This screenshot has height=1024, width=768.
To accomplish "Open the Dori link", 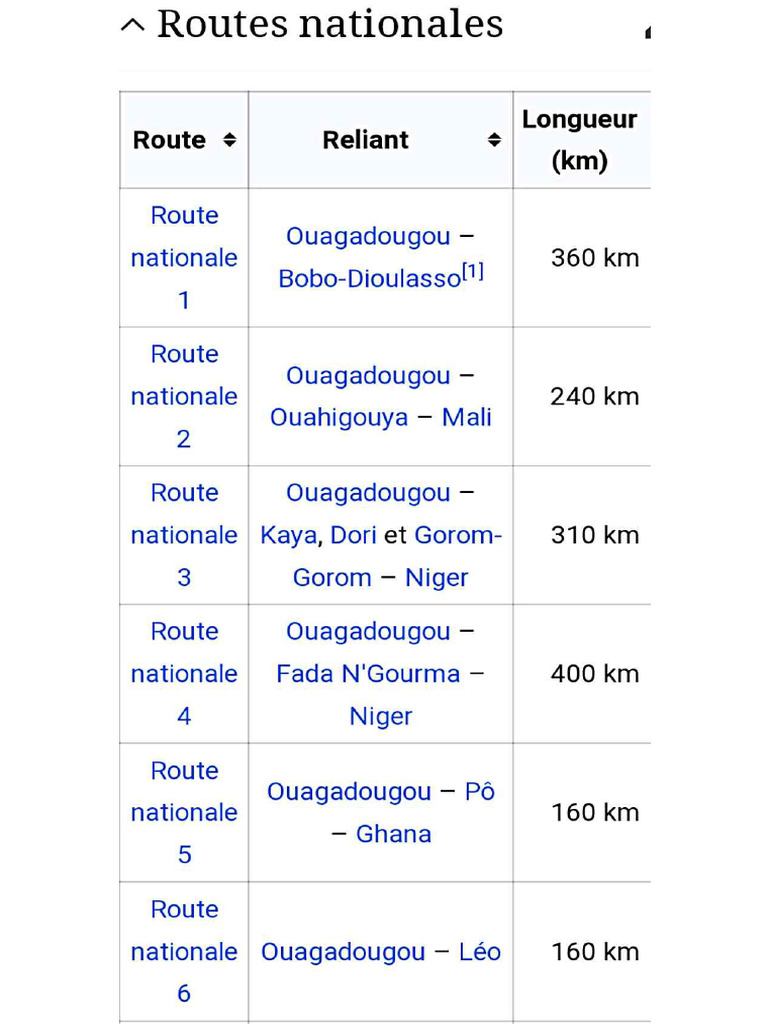I will tap(353, 535).
